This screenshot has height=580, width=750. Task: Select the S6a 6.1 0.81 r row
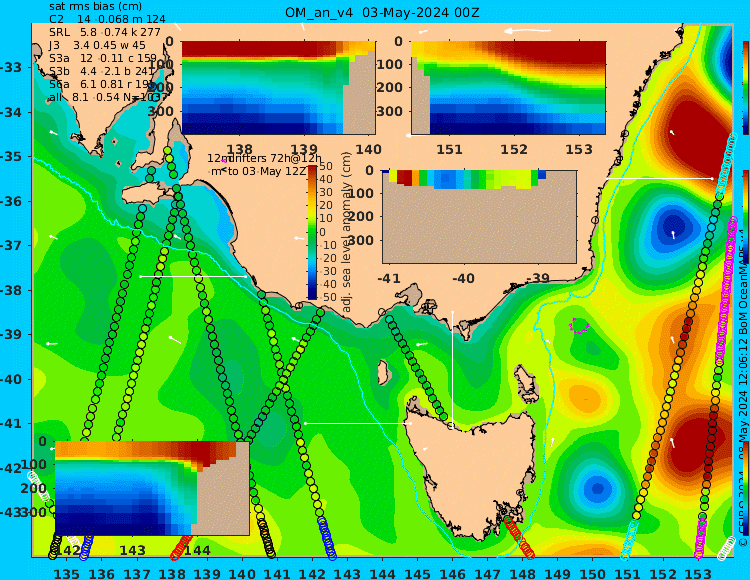point(103,84)
